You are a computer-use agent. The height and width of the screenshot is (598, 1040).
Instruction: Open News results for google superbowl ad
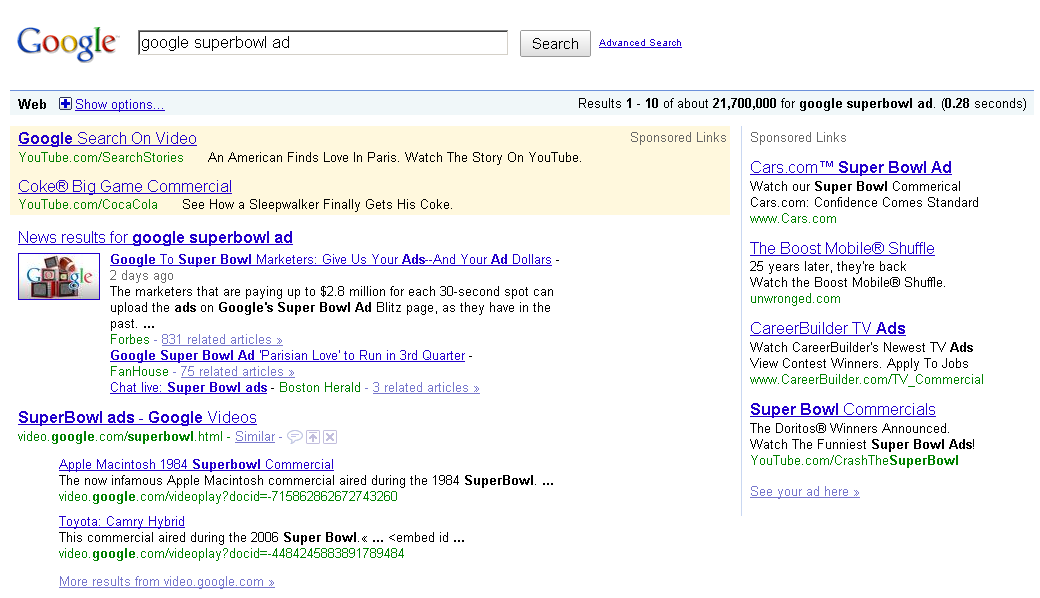click(155, 237)
